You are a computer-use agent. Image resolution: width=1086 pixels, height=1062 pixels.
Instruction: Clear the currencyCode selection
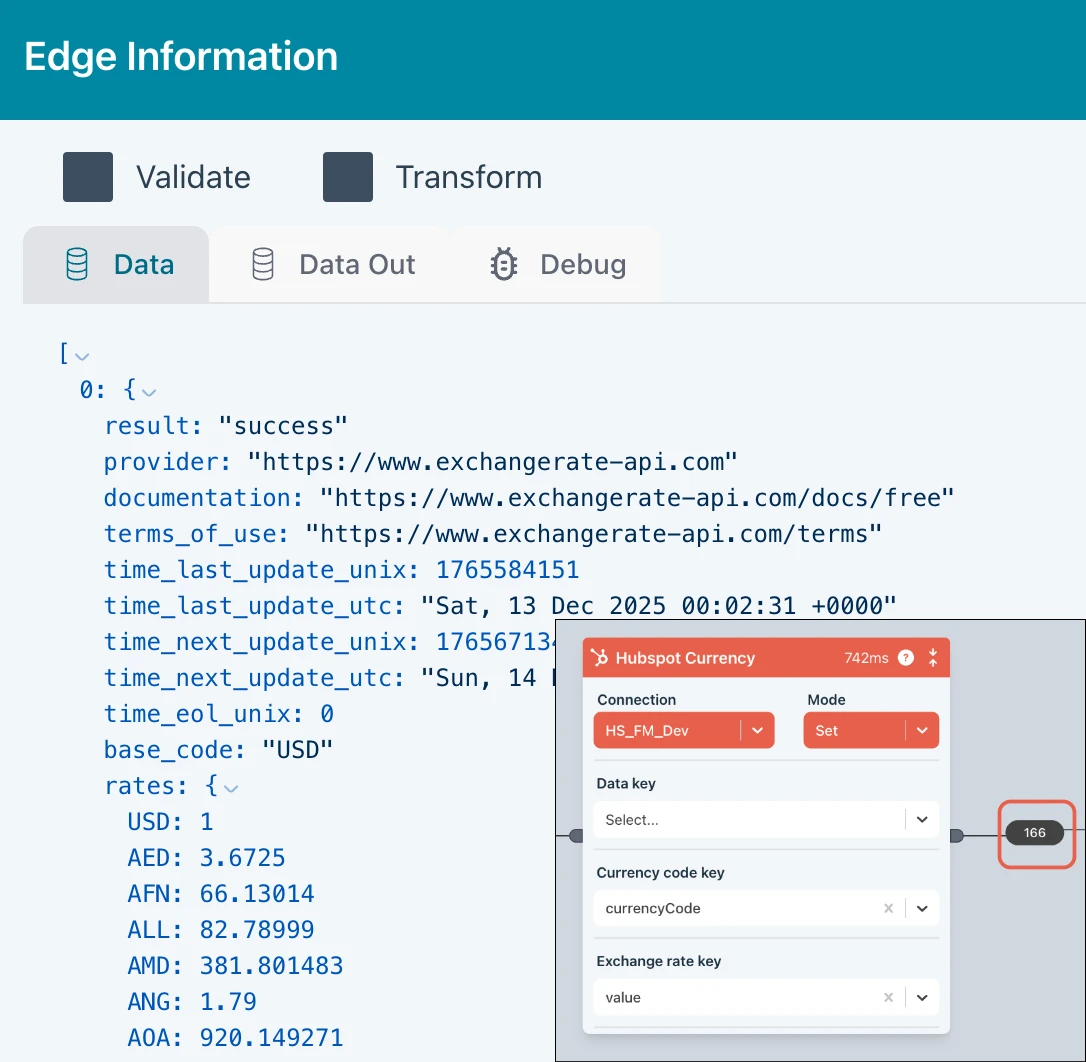888,909
